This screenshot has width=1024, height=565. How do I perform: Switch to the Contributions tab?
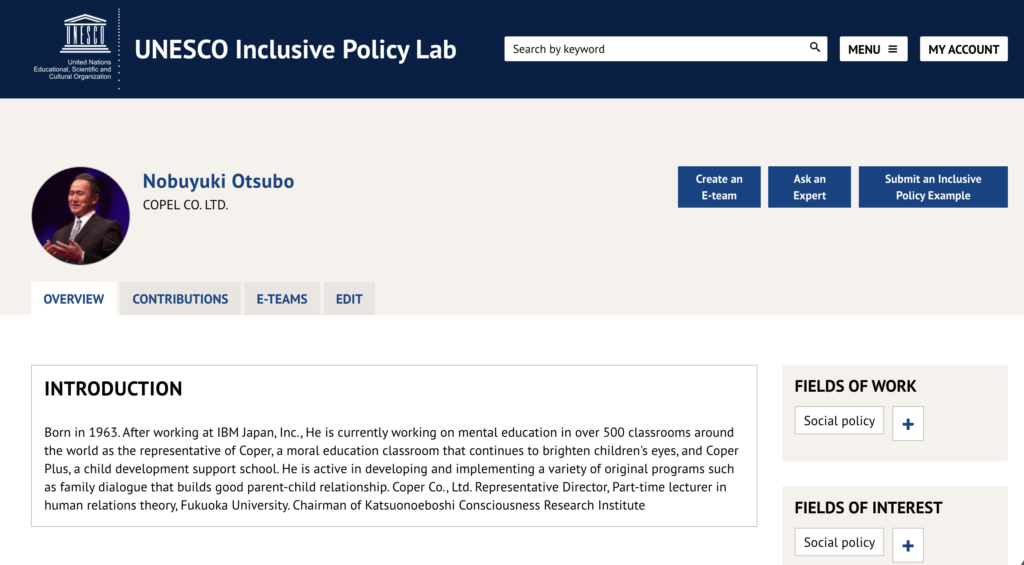point(180,299)
